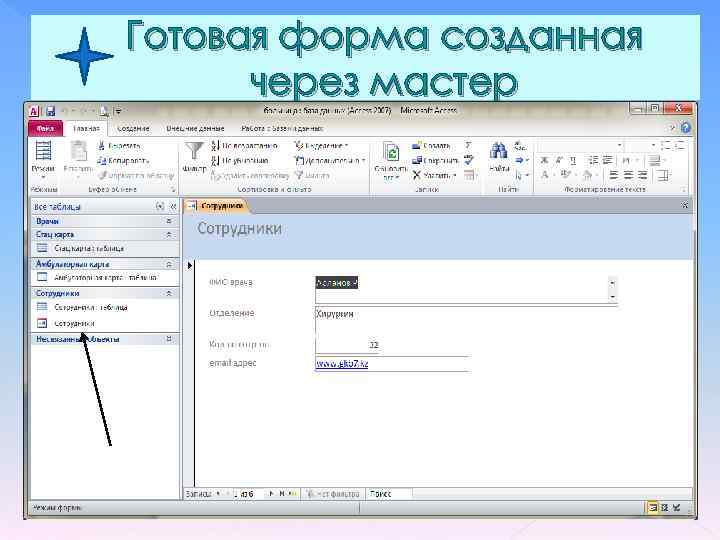Screen dimensions: 720x540
Task: Collapse the Стац карта group
Action: (169, 235)
